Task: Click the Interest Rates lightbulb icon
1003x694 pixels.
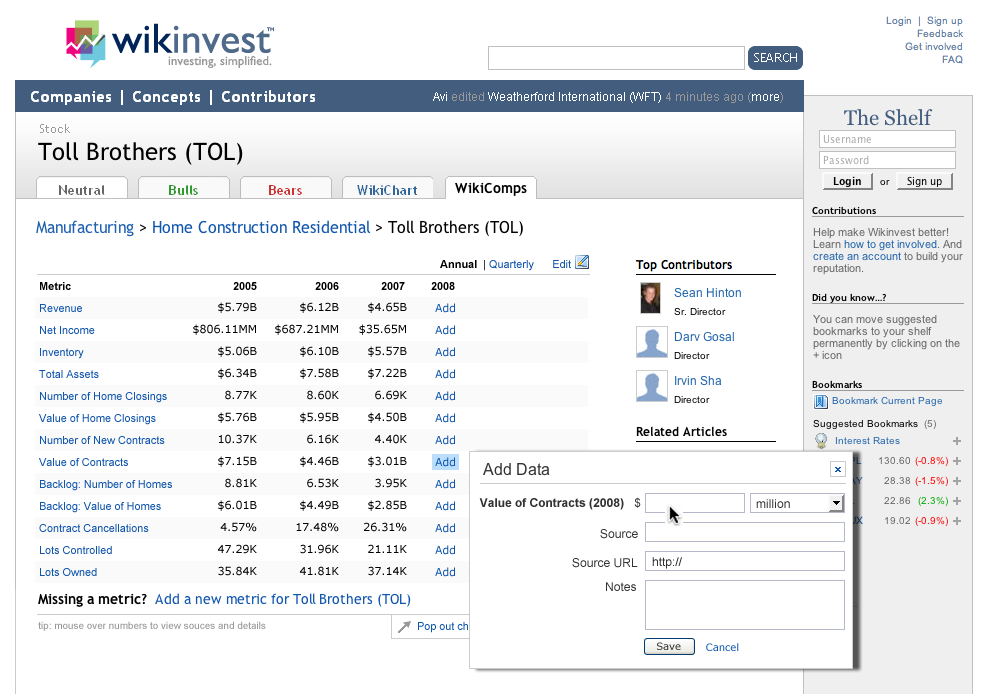Action: (x=821, y=441)
